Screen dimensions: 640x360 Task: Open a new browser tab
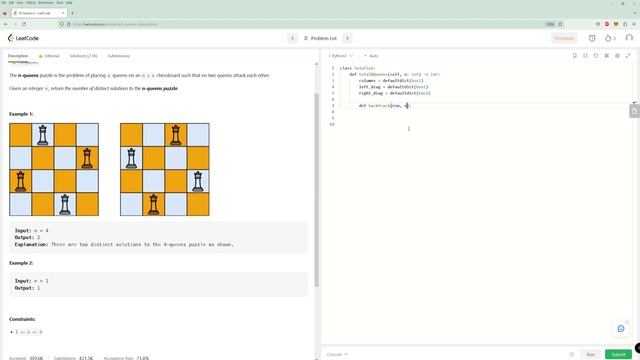[72, 13]
